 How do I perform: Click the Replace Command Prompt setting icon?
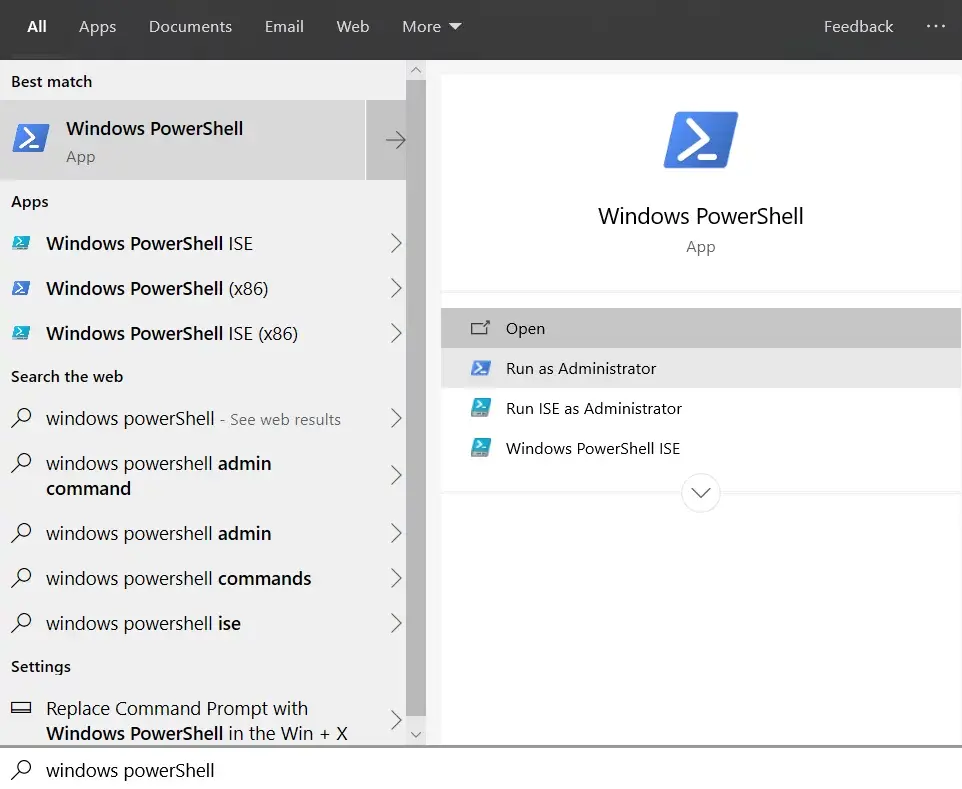(x=21, y=708)
